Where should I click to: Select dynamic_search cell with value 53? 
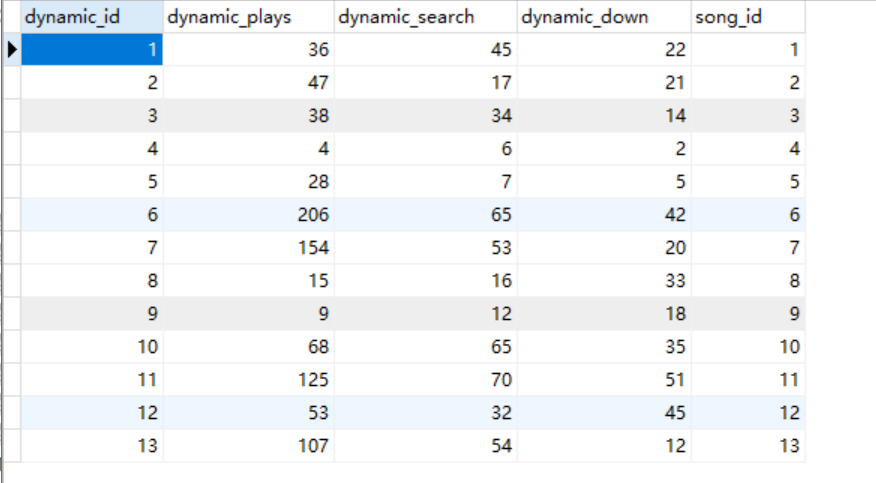426,247
